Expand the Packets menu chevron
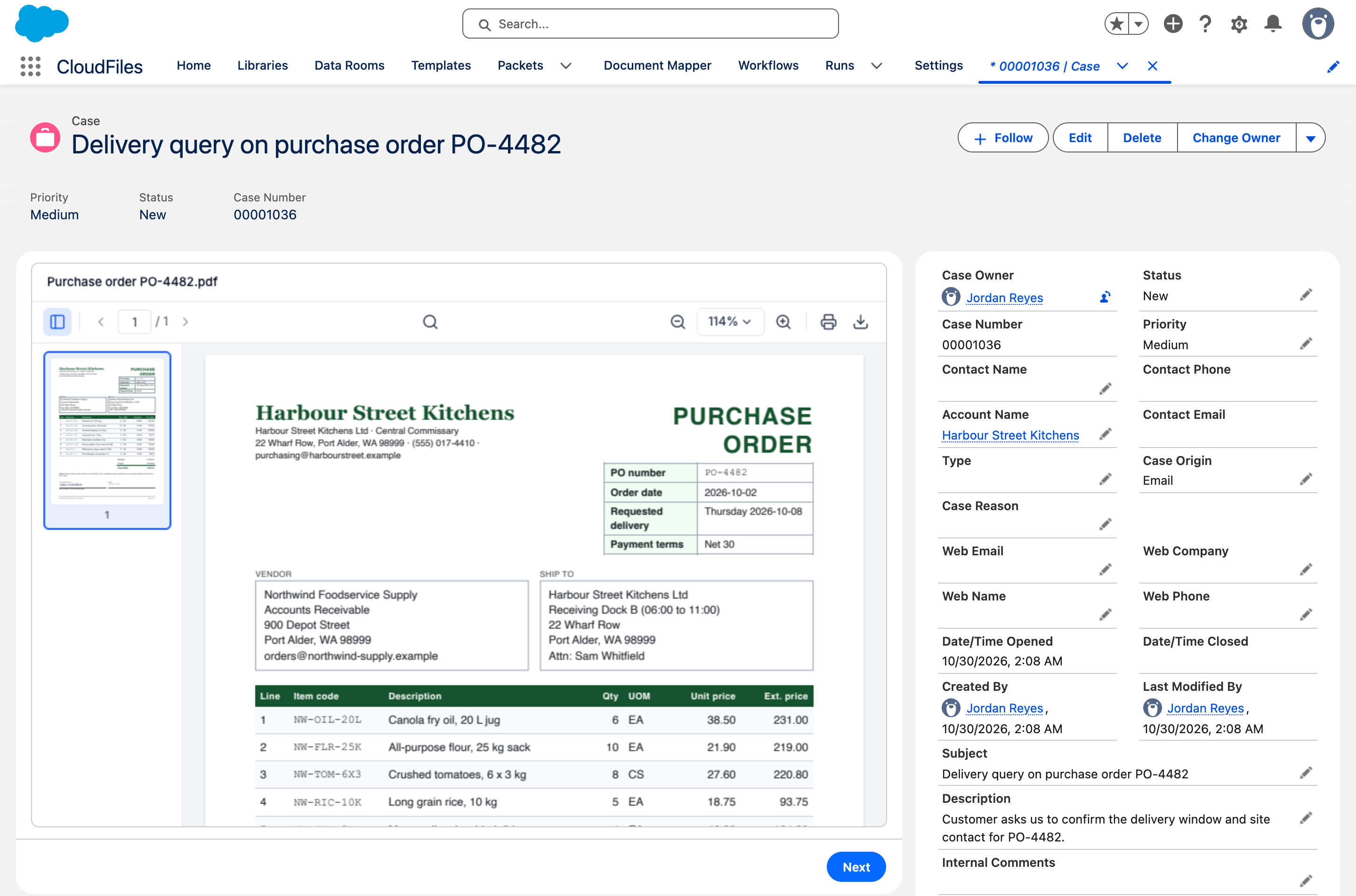 click(566, 66)
